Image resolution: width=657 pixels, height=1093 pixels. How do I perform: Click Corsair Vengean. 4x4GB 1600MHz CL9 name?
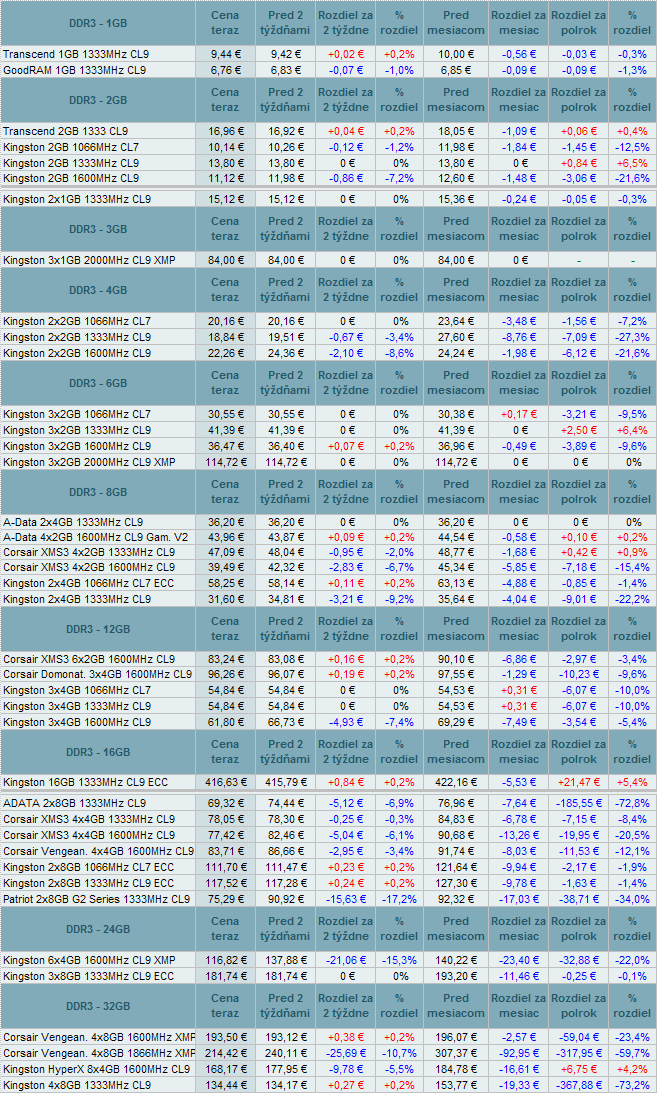click(98, 851)
